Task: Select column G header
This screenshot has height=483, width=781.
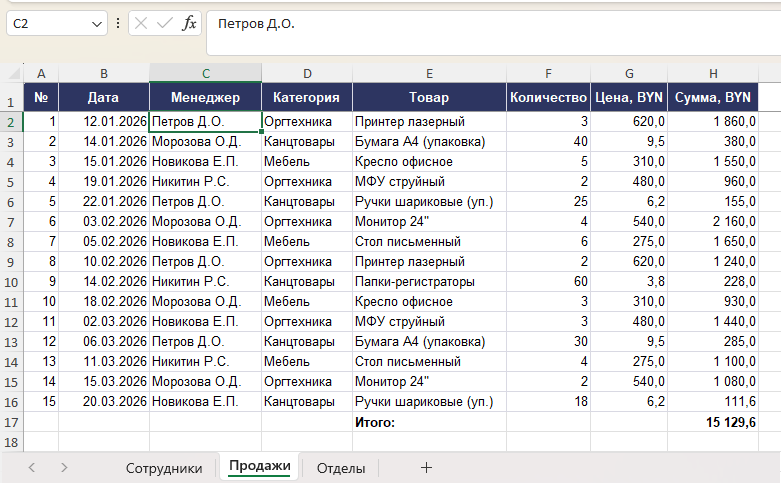Action: [x=629, y=74]
